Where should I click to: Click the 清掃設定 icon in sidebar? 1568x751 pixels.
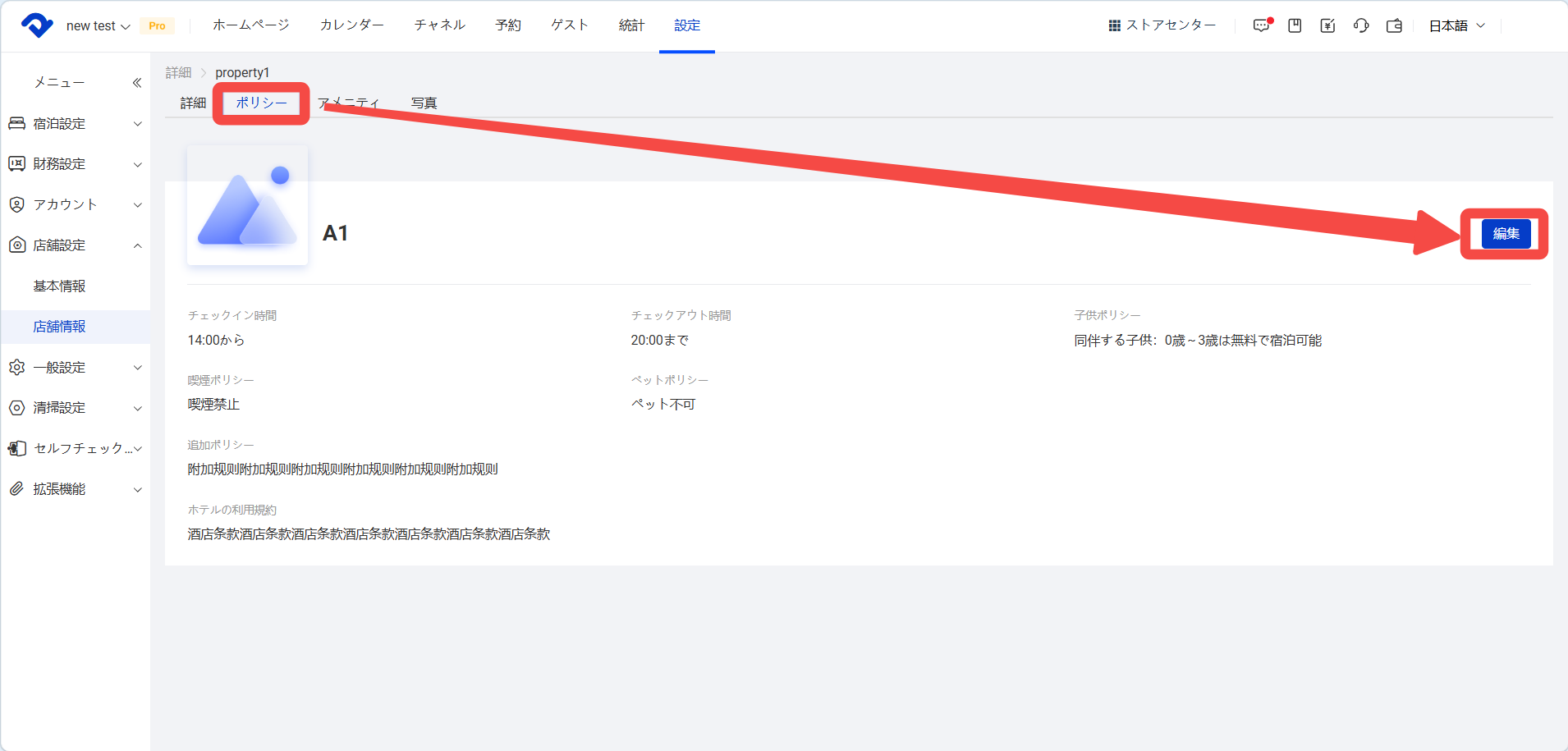(x=16, y=407)
